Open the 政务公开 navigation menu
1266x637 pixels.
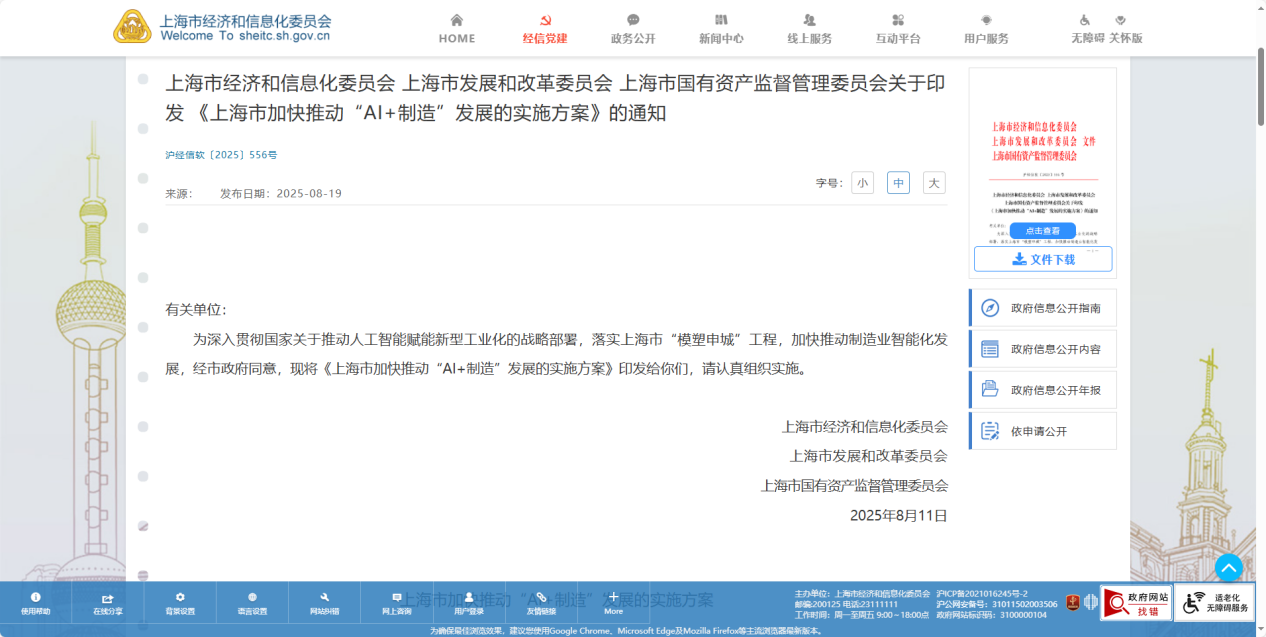pyautogui.click(x=633, y=29)
